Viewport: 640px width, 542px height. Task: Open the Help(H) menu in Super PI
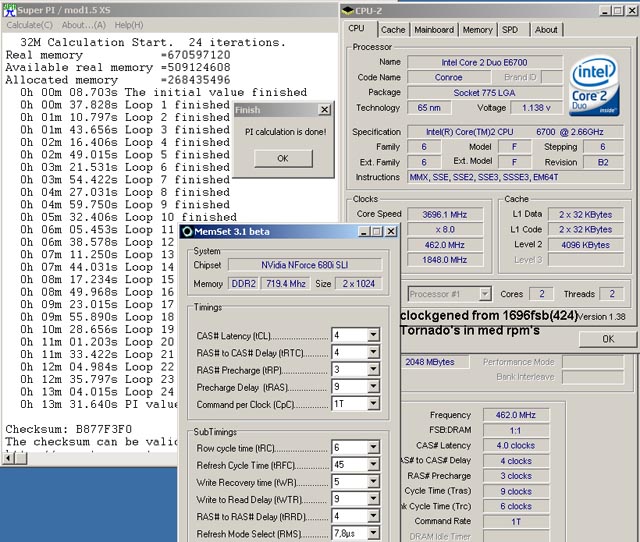click(129, 25)
